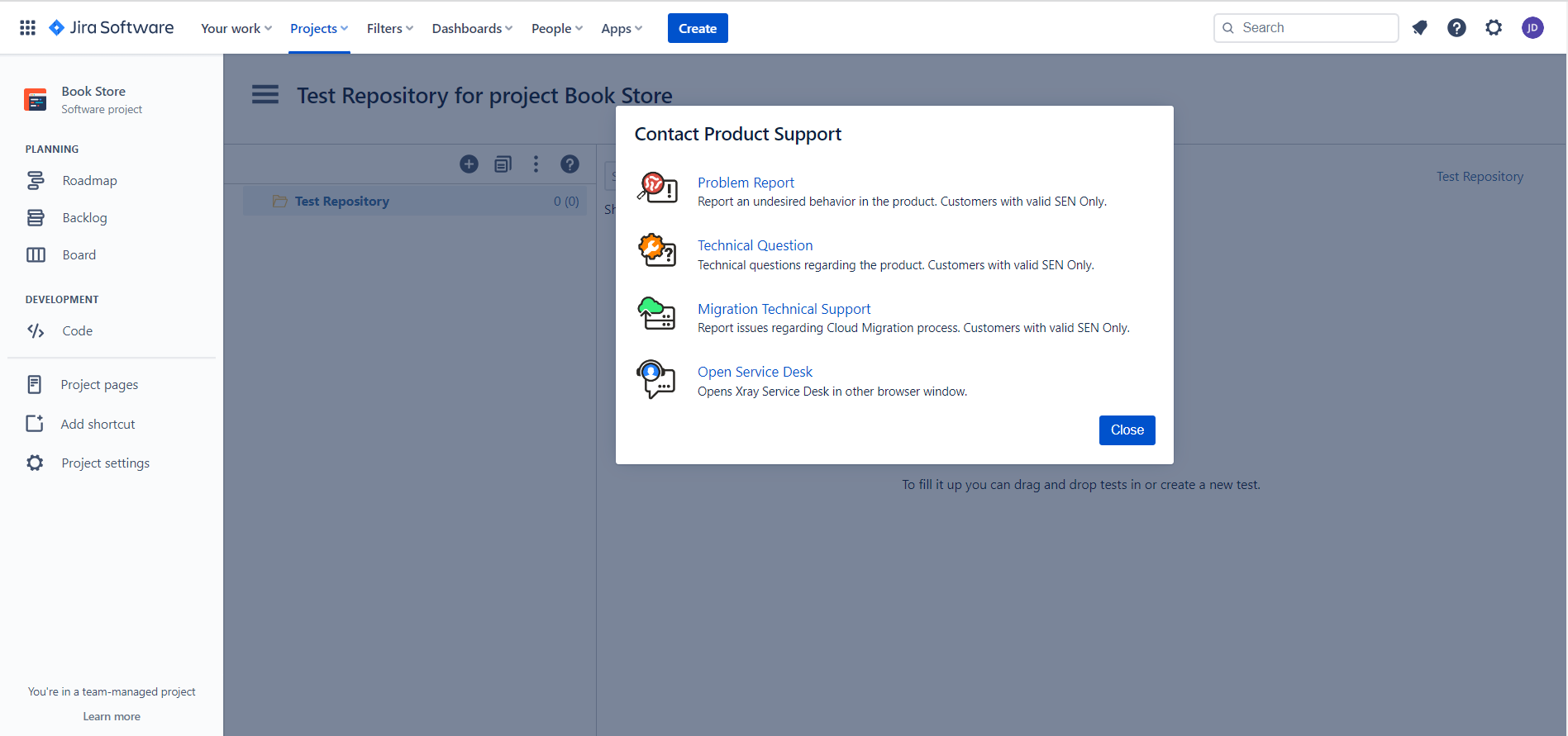Screen dimensions: 1568x736
Task: Expand the People dropdown
Action: (x=557, y=28)
